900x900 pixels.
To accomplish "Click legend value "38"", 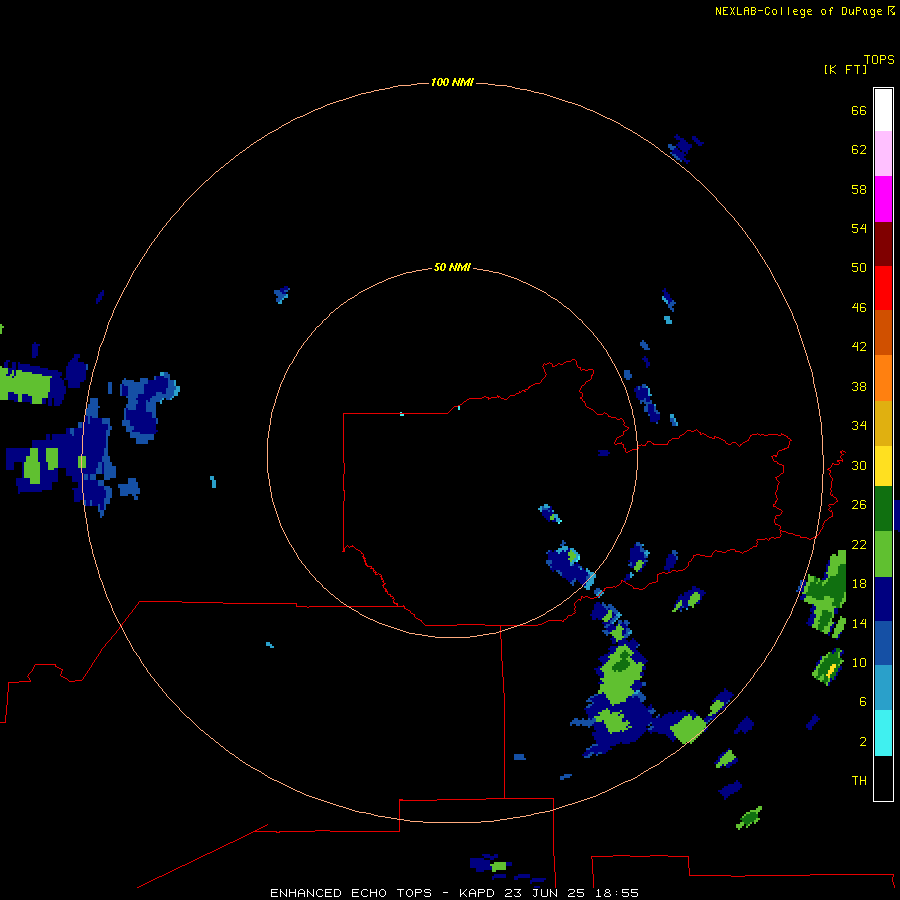I will point(859,386).
